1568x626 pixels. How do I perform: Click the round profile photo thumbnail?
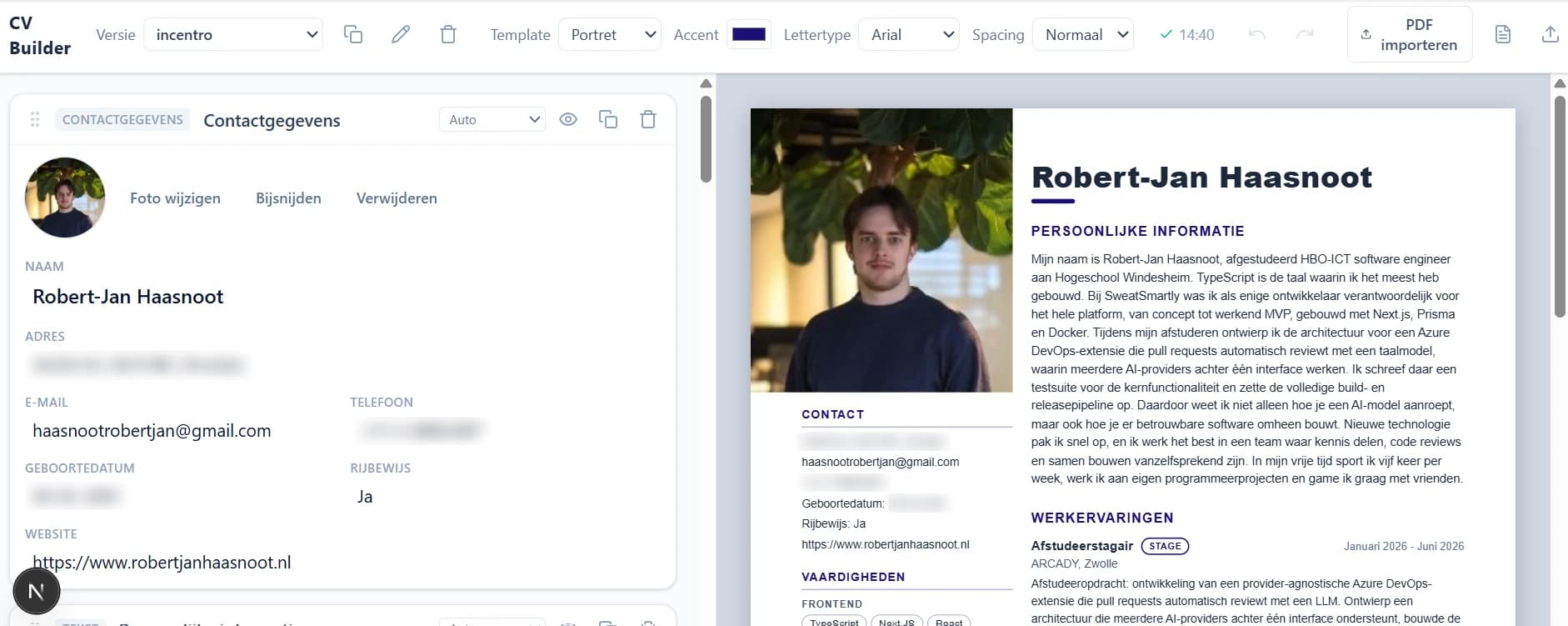point(65,198)
